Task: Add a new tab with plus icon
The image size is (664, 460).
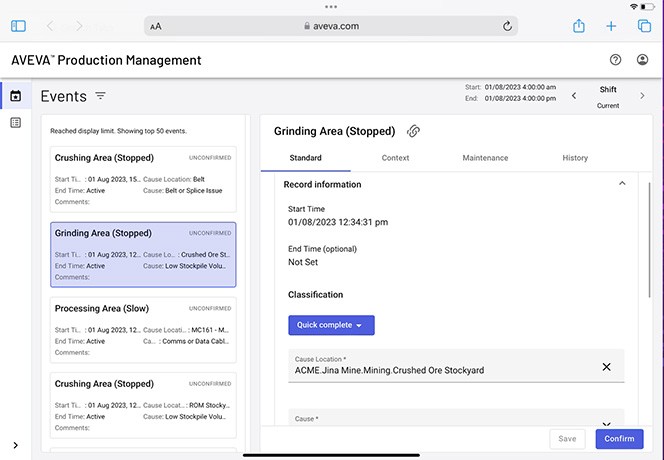Action: click(x=611, y=26)
